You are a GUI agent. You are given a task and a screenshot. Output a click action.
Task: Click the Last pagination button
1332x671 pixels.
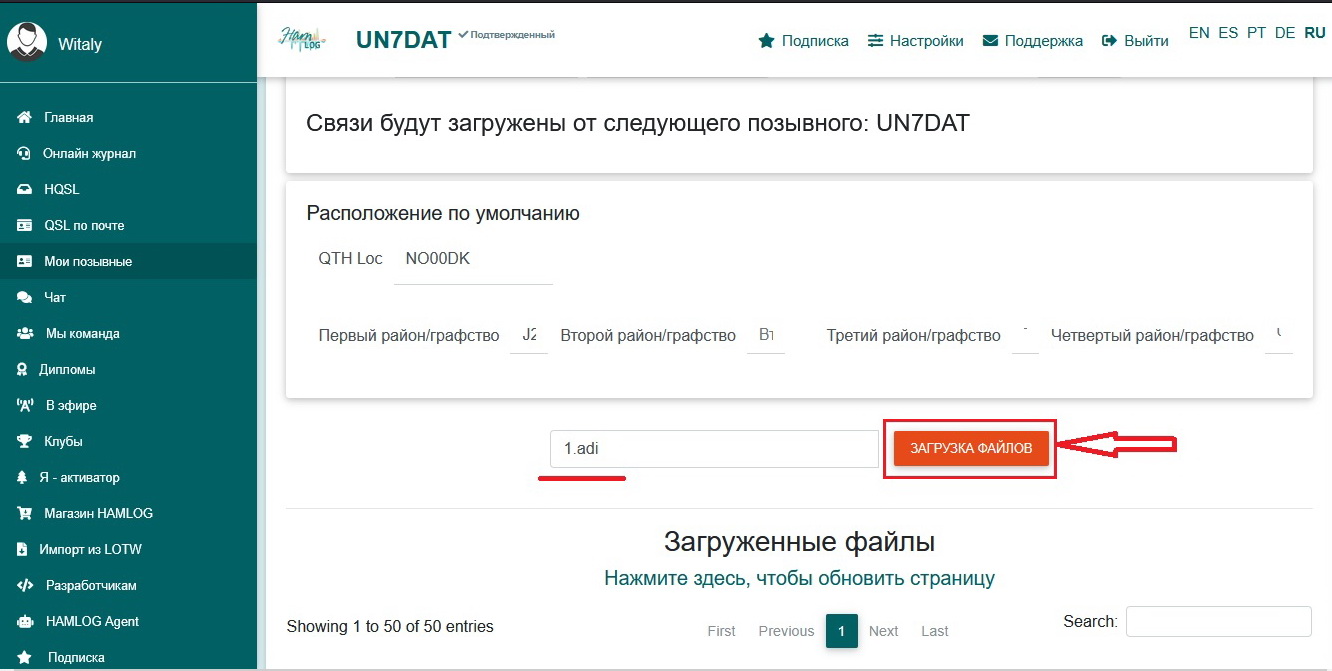(x=935, y=631)
